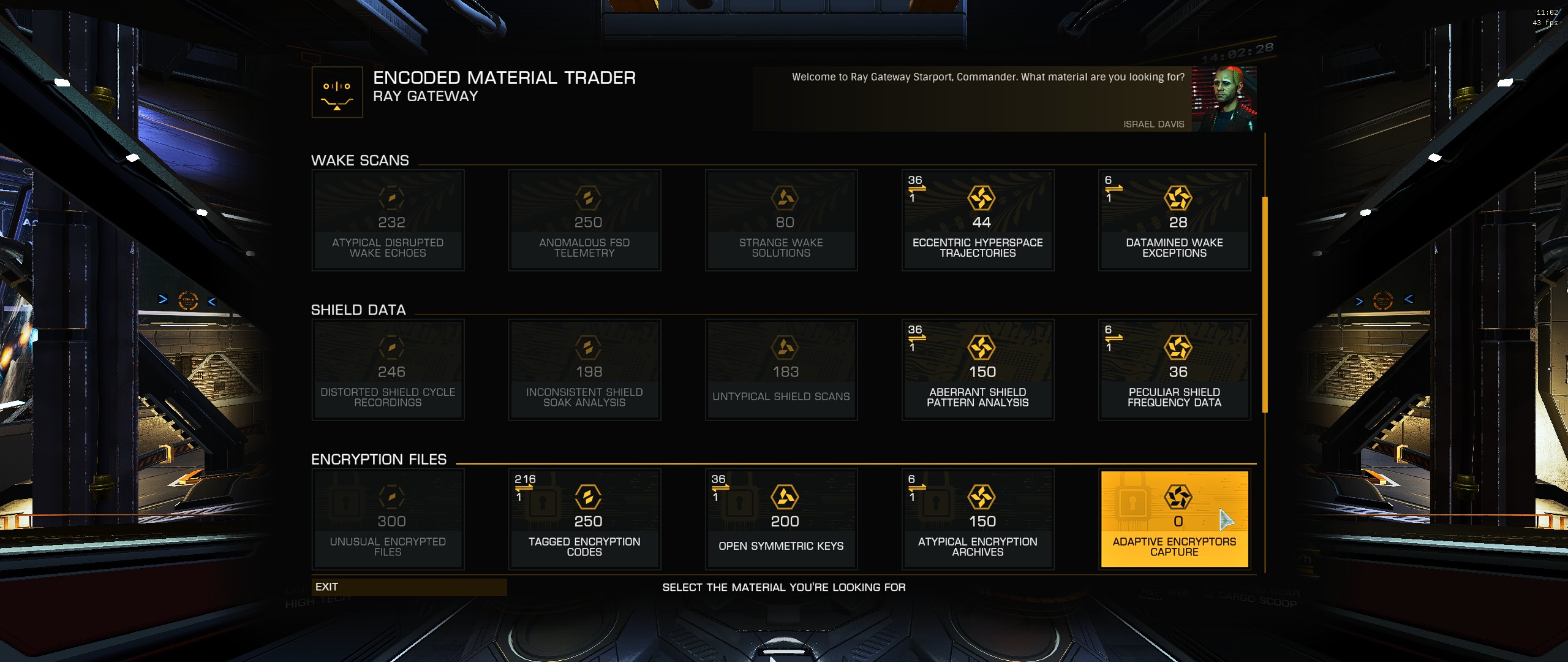Click the 246 count on Distorted Shield Cycle
Screen dimensions: 1568x662
[391, 372]
